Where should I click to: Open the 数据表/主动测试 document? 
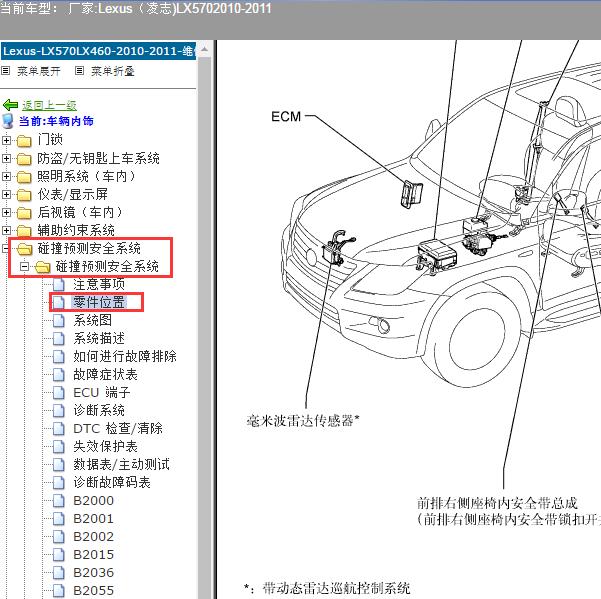coord(122,464)
